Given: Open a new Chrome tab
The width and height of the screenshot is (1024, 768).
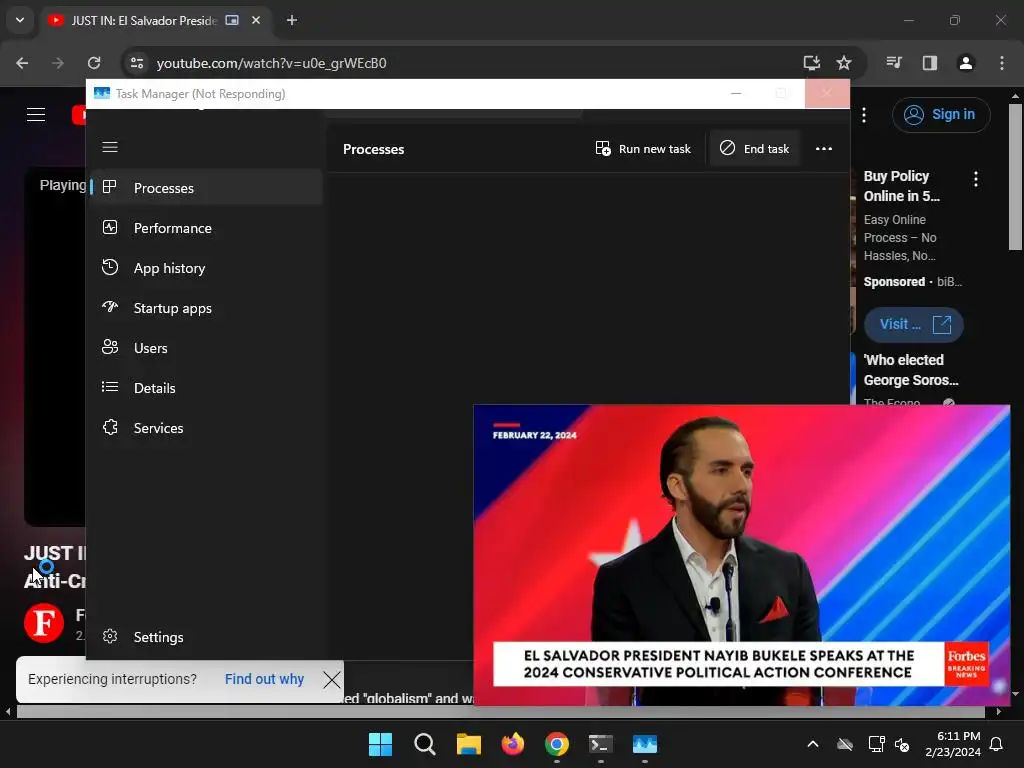Looking at the screenshot, I should pyautogui.click(x=292, y=20).
